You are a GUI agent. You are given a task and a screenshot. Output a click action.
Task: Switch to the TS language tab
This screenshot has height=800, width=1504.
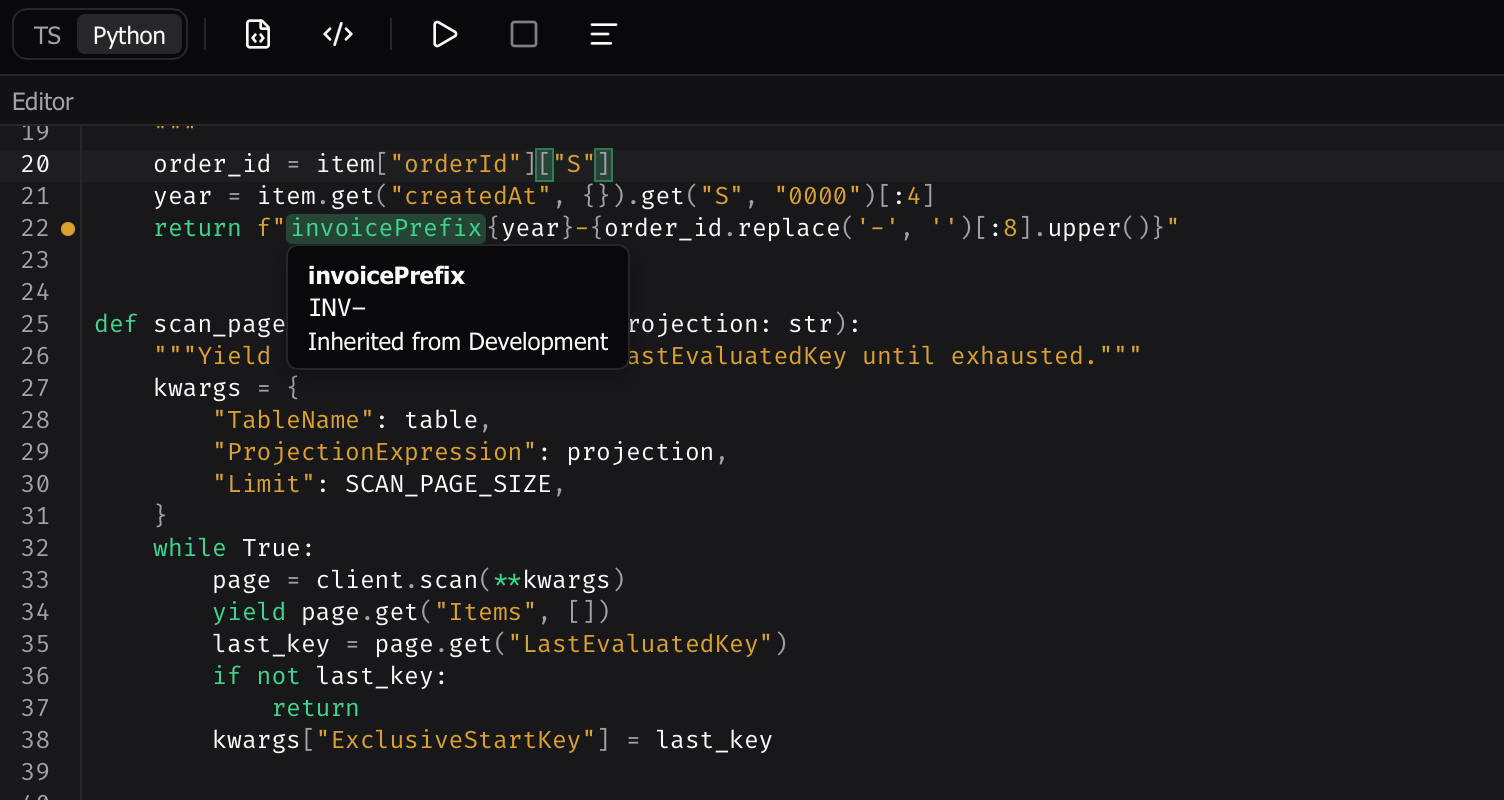(x=47, y=35)
